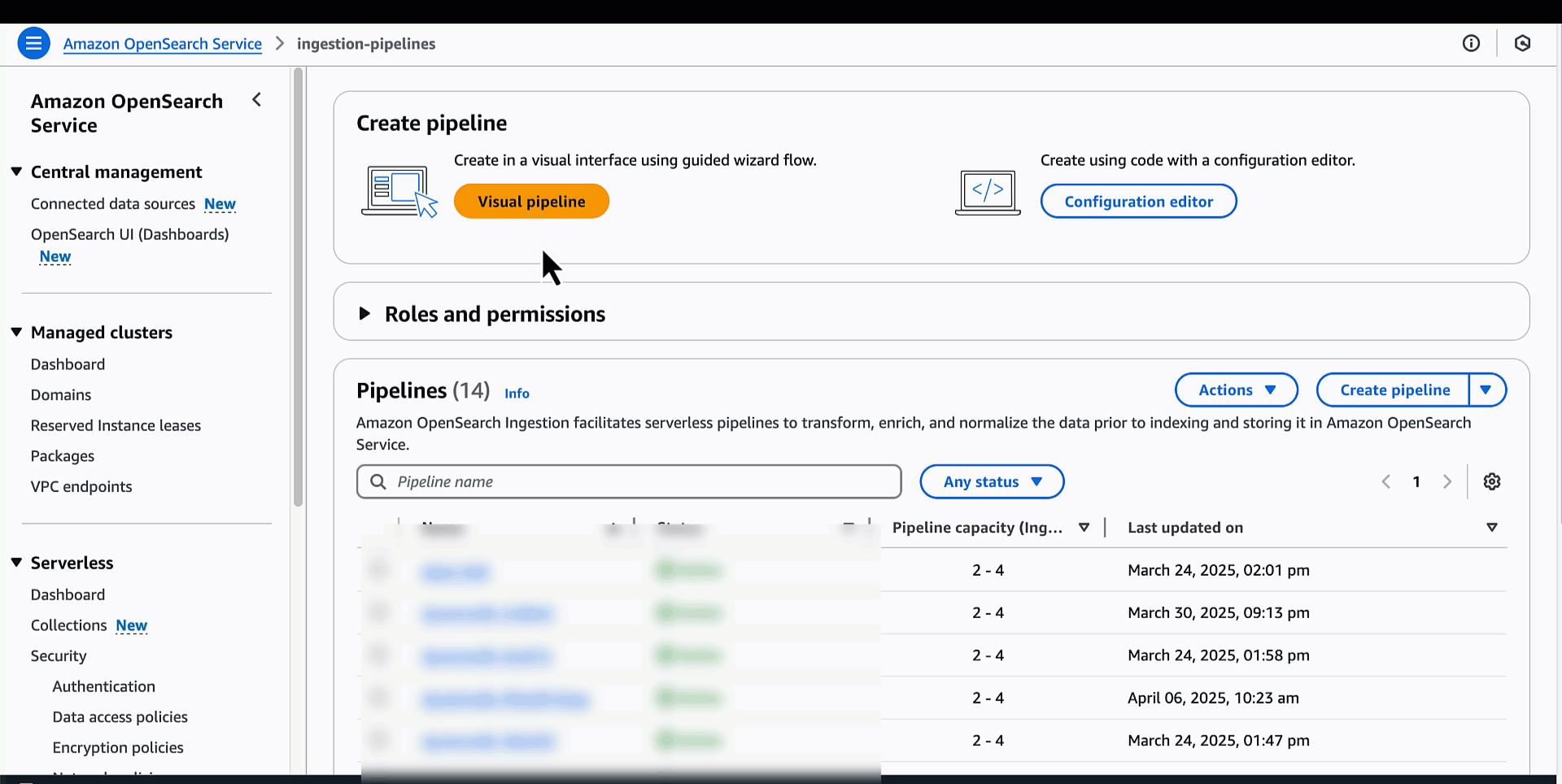Image resolution: width=1562 pixels, height=784 pixels.
Task: Sort by Pipeline capacity column arrow
Action: pyautogui.click(x=1084, y=527)
